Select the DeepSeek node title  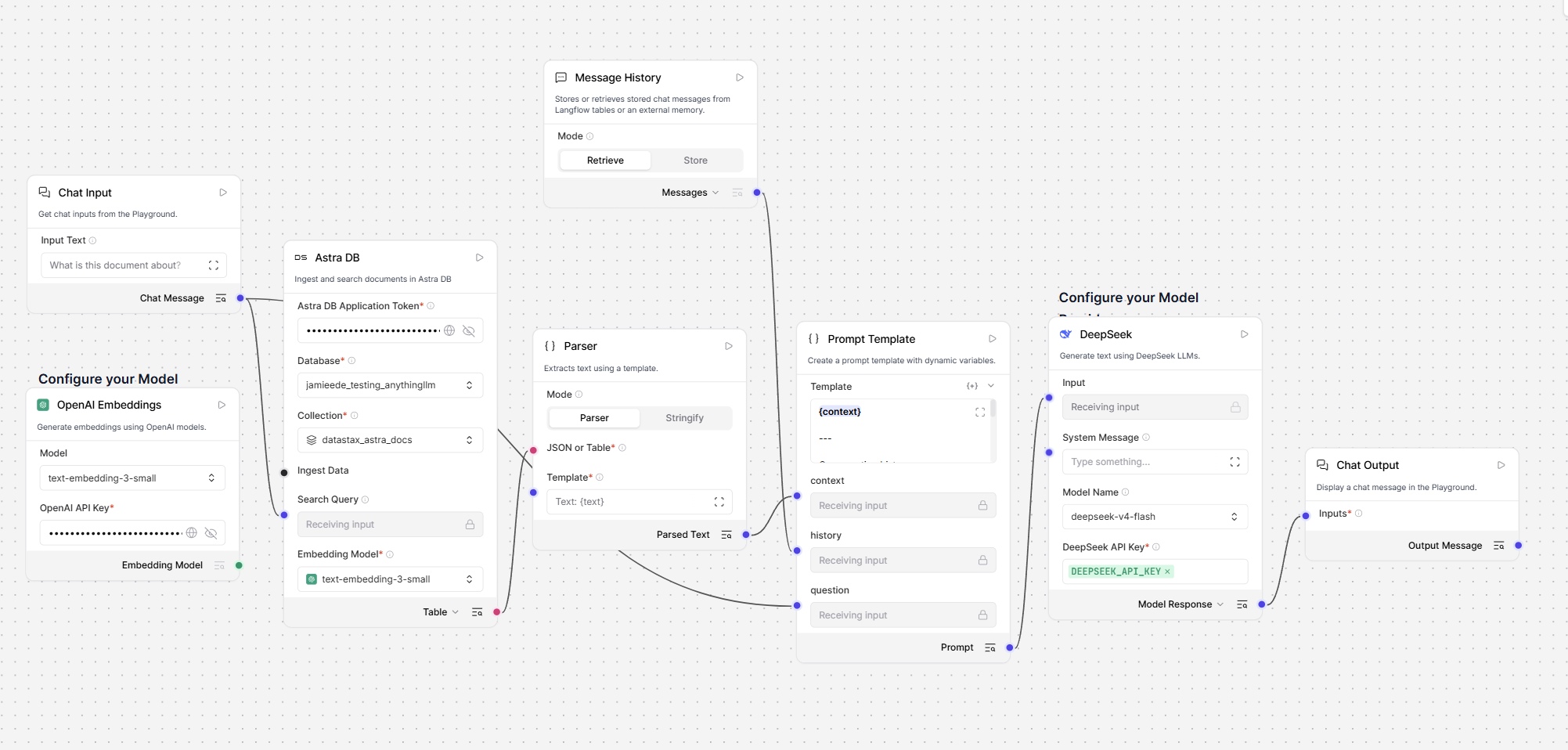(1105, 334)
